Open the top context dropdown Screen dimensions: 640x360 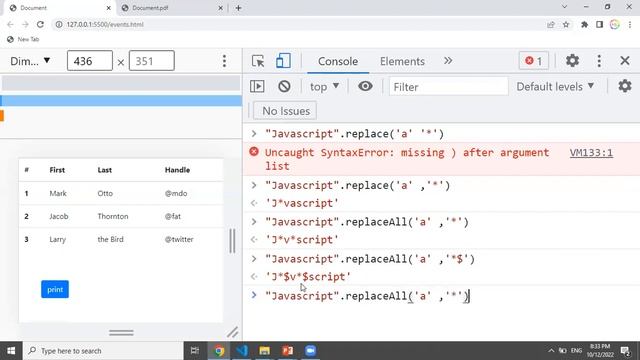point(324,87)
